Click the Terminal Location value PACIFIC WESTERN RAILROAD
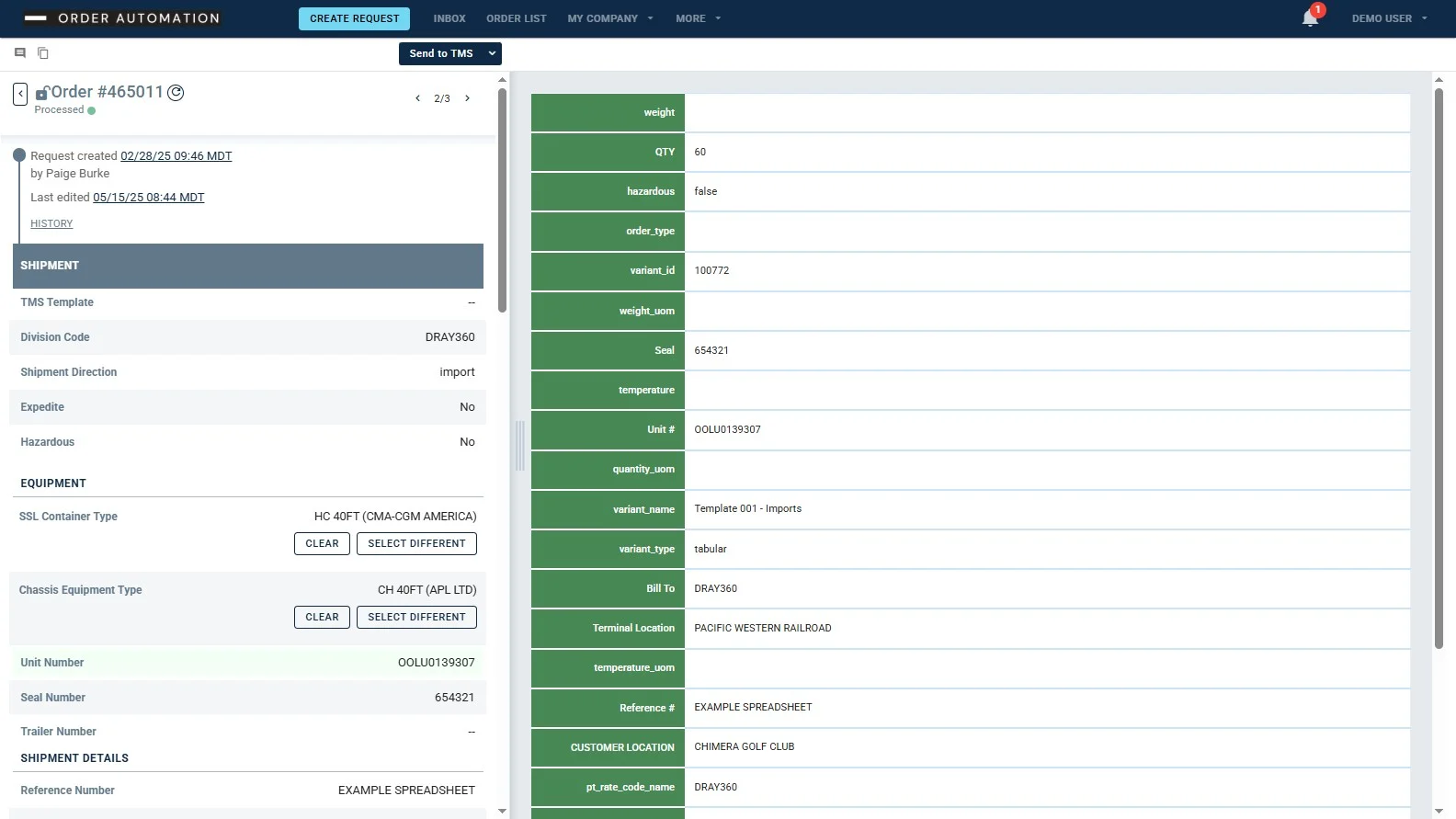This screenshot has height=819, width=1456. coord(763,628)
